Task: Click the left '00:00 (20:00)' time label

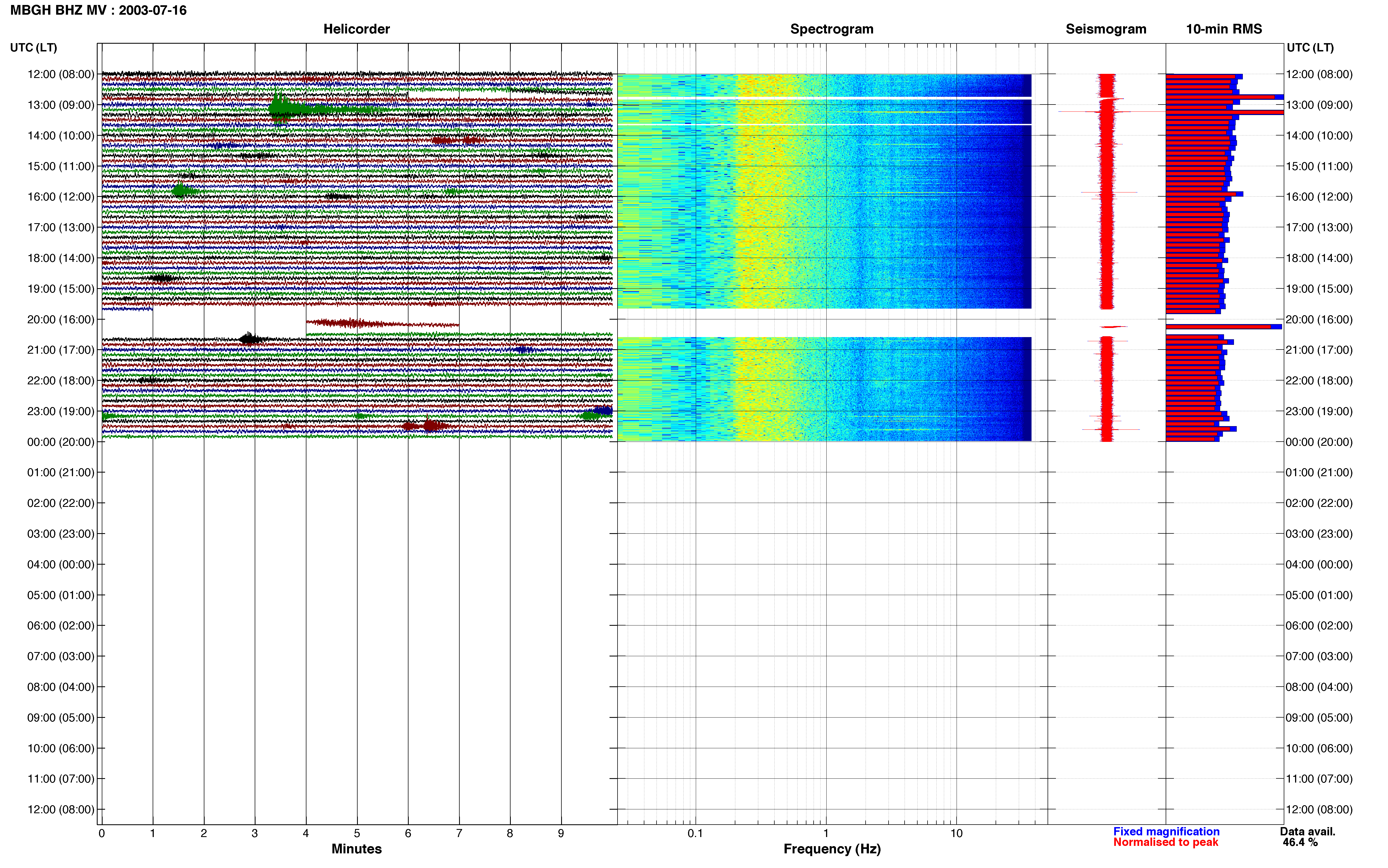Action: click(x=61, y=442)
